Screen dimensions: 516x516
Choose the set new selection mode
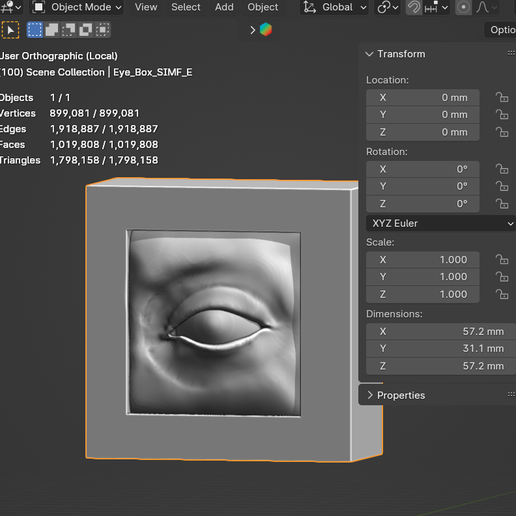pyautogui.click(x=35, y=30)
